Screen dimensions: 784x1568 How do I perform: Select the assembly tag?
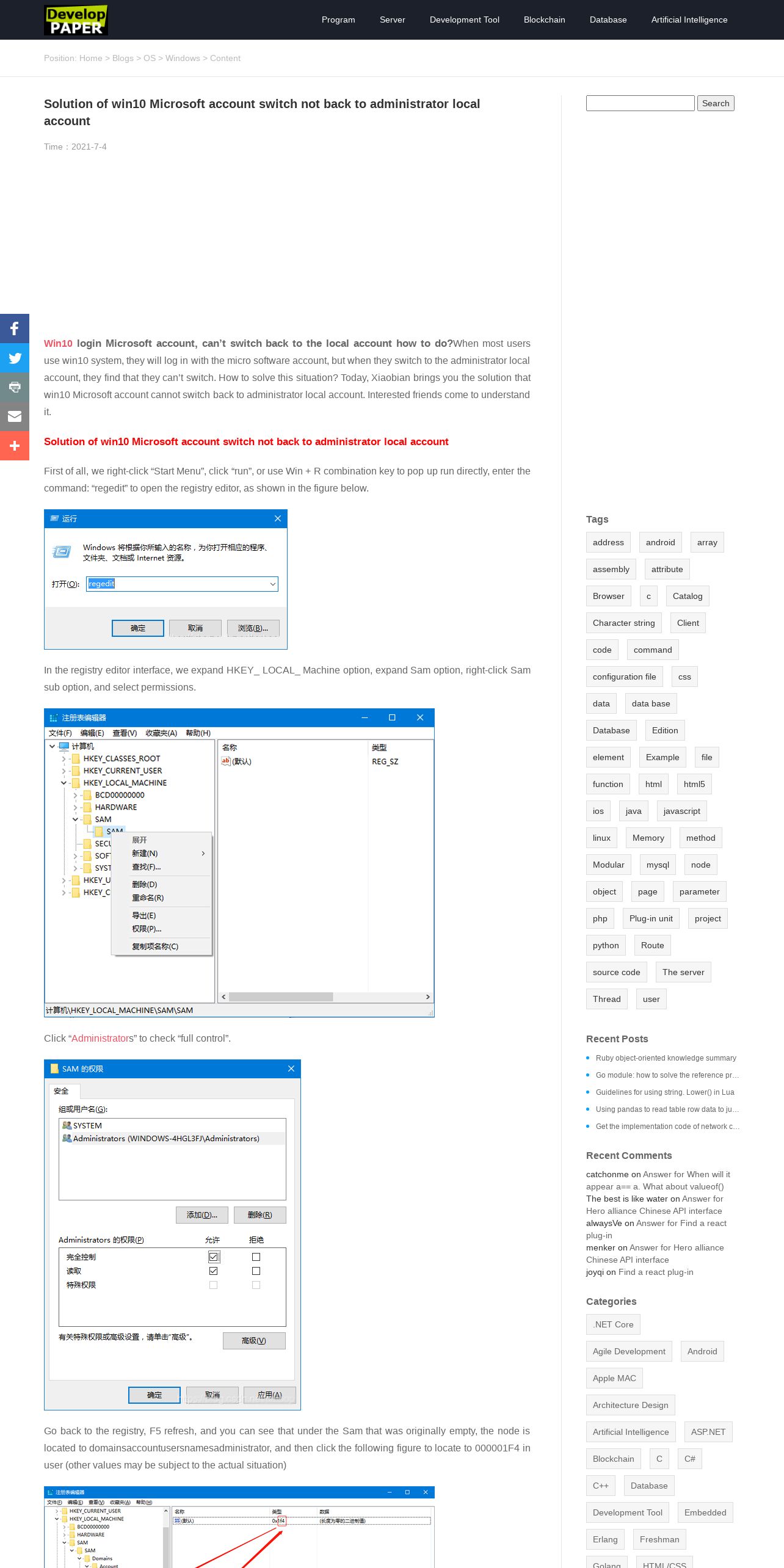pos(611,569)
